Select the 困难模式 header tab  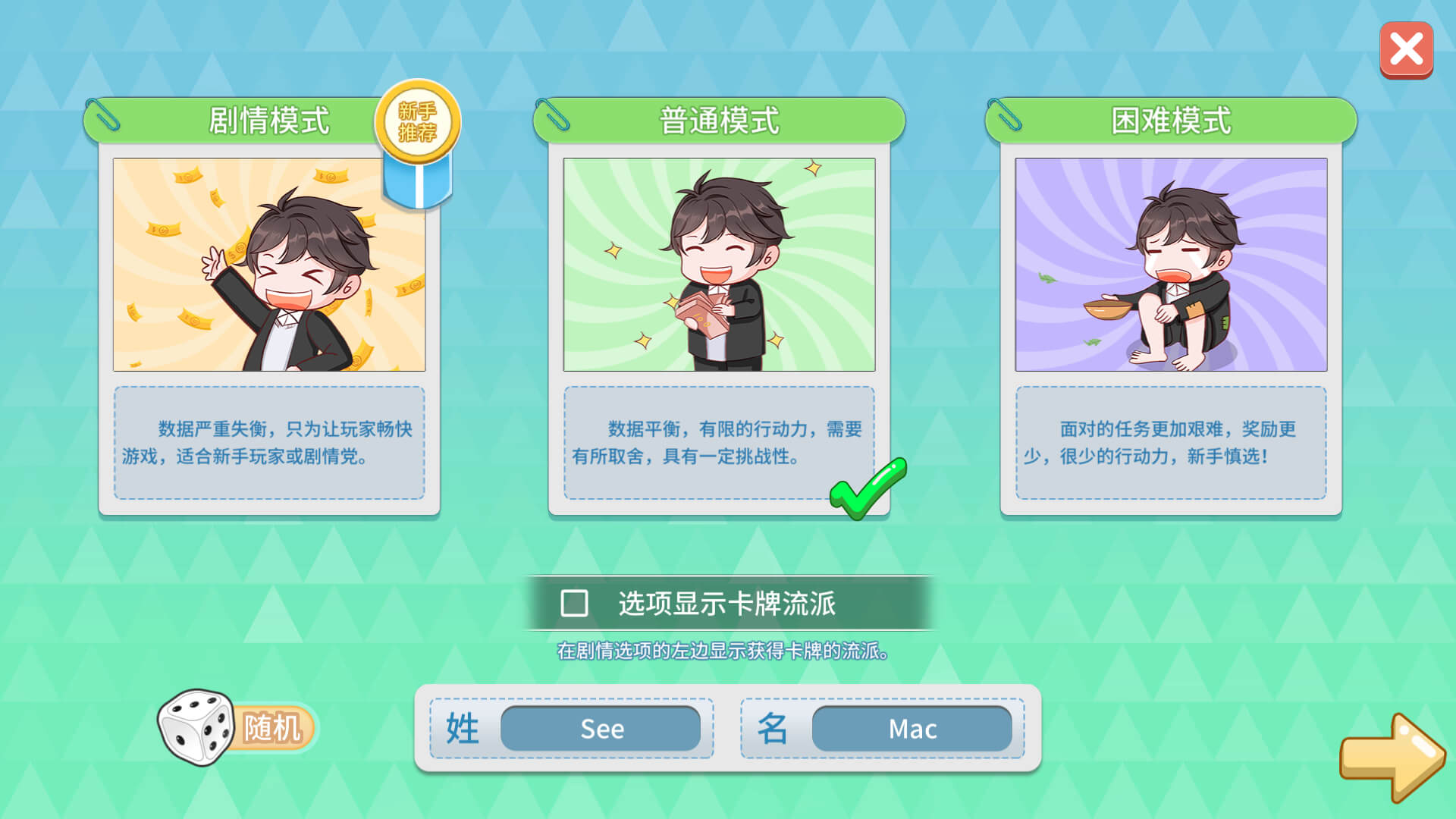coord(1171,120)
